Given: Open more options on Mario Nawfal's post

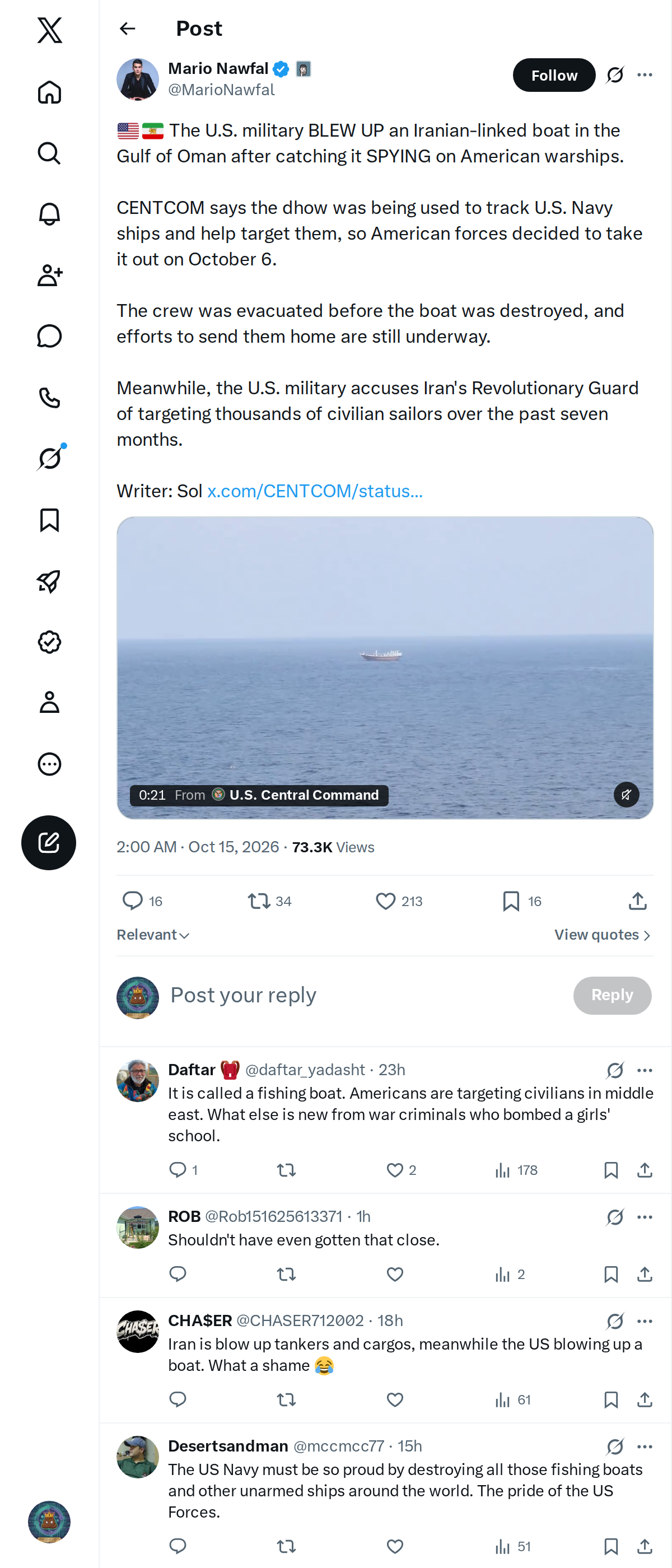Looking at the screenshot, I should pyautogui.click(x=645, y=75).
